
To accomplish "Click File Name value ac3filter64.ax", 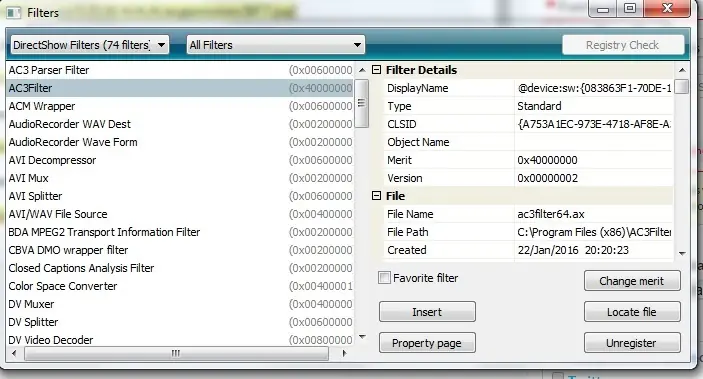I will (x=551, y=214).
